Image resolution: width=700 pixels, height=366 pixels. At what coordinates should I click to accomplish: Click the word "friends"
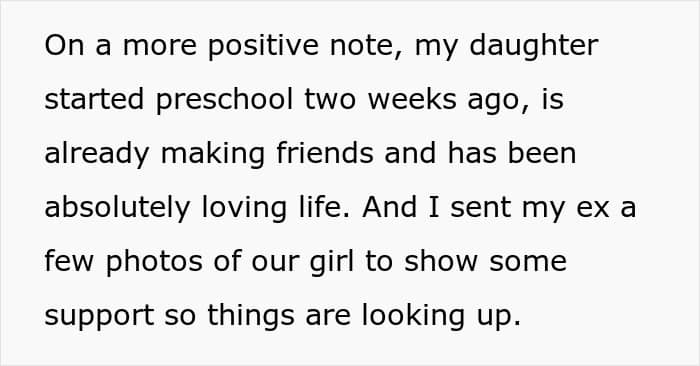click(325, 153)
